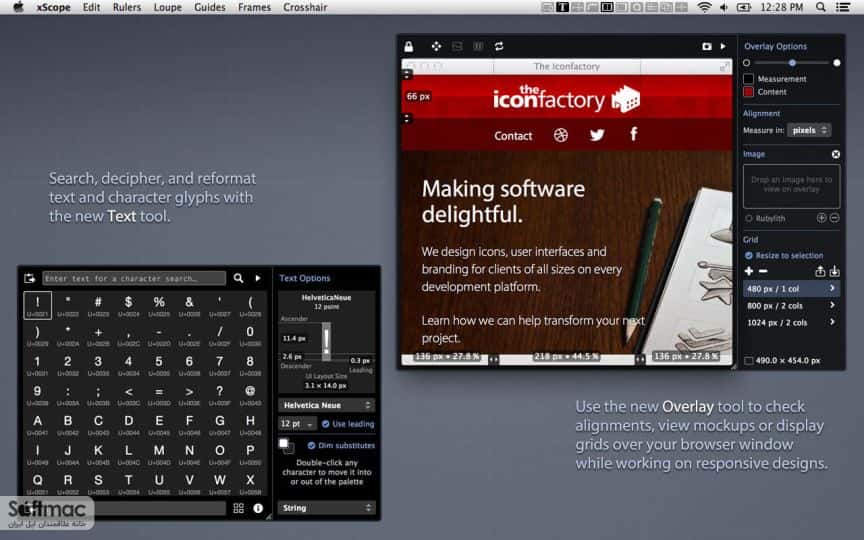
Task: Open the Measure in pixels dropdown
Action: (809, 131)
